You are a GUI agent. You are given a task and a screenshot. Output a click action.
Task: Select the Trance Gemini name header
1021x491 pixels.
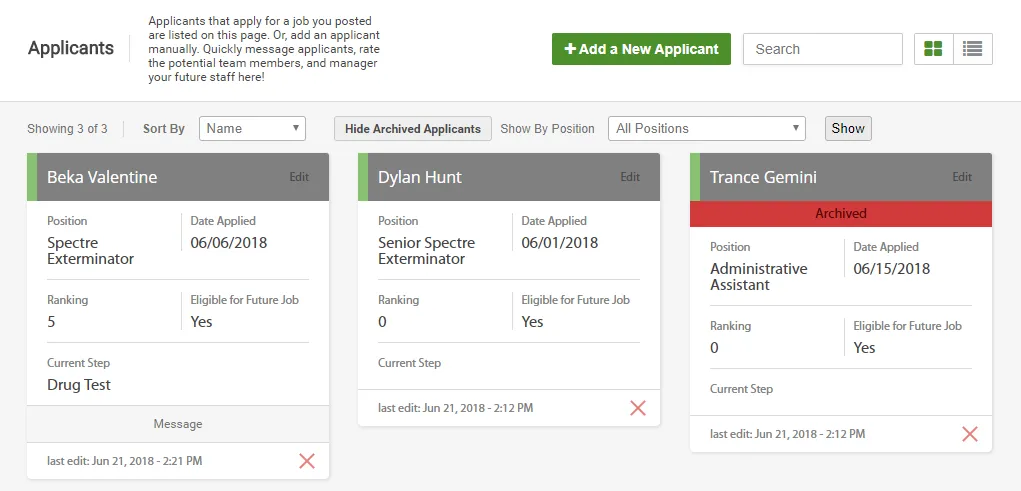coord(763,177)
